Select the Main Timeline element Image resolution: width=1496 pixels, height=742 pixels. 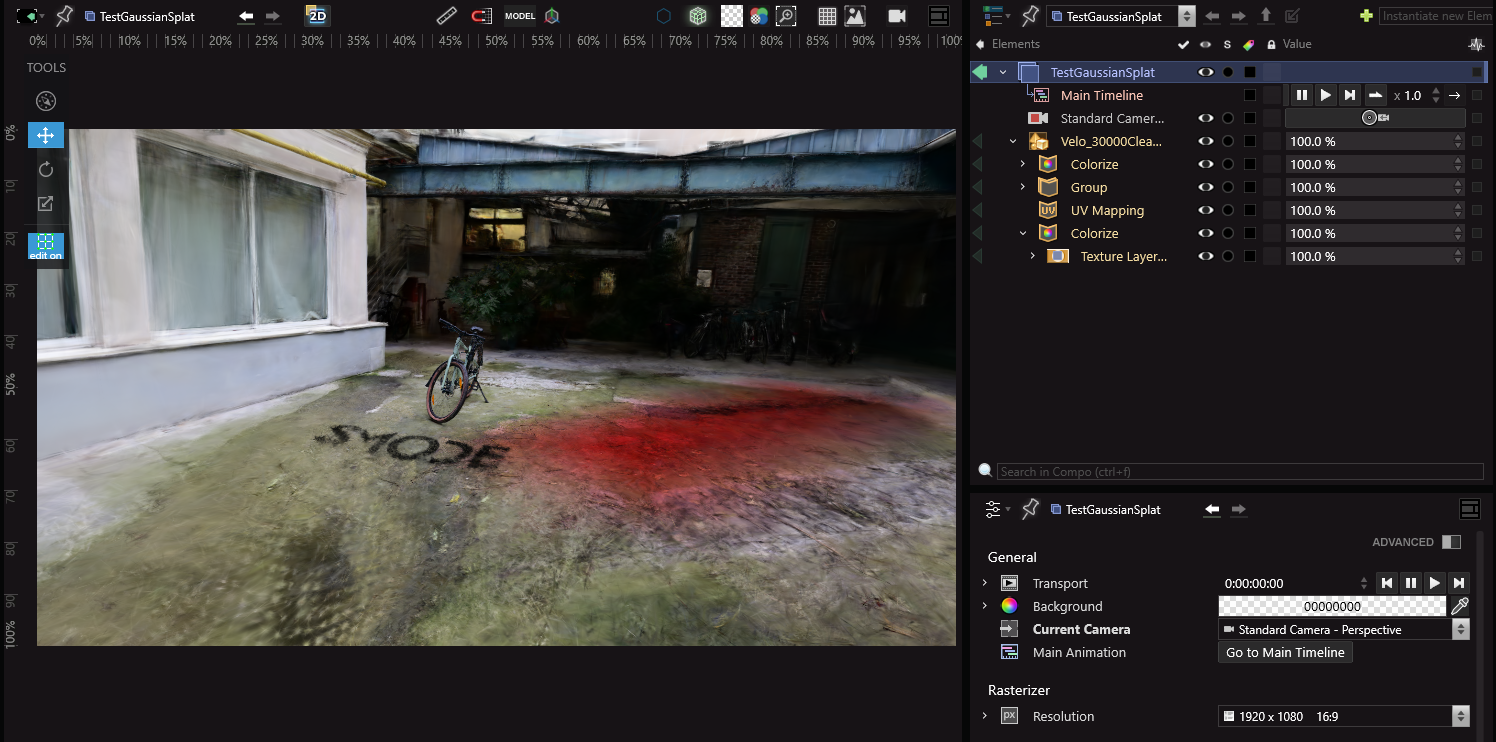click(x=1101, y=95)
